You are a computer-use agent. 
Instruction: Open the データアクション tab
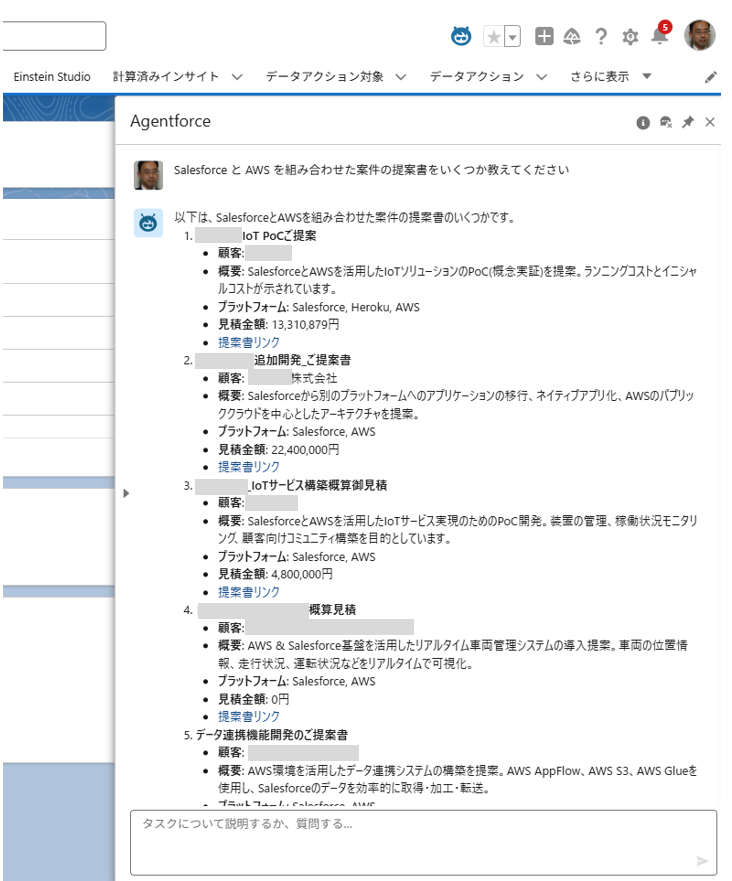(x=477, y=76)
